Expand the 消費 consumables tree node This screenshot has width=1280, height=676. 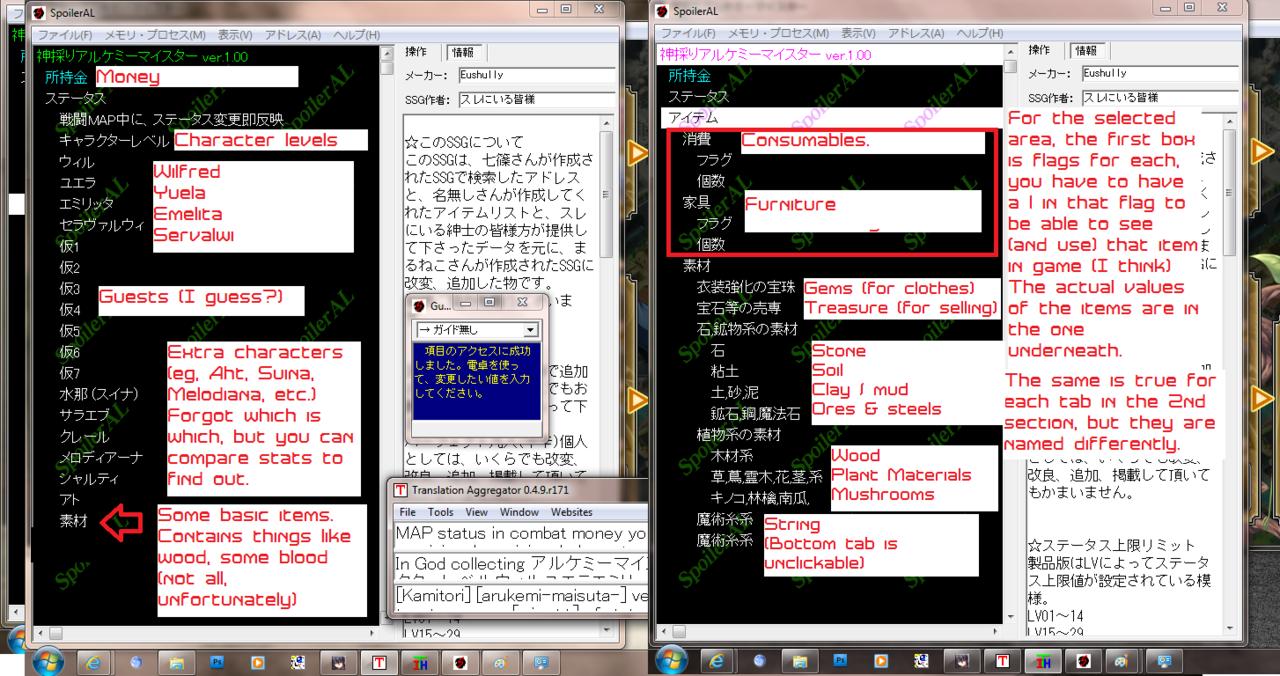696,140
